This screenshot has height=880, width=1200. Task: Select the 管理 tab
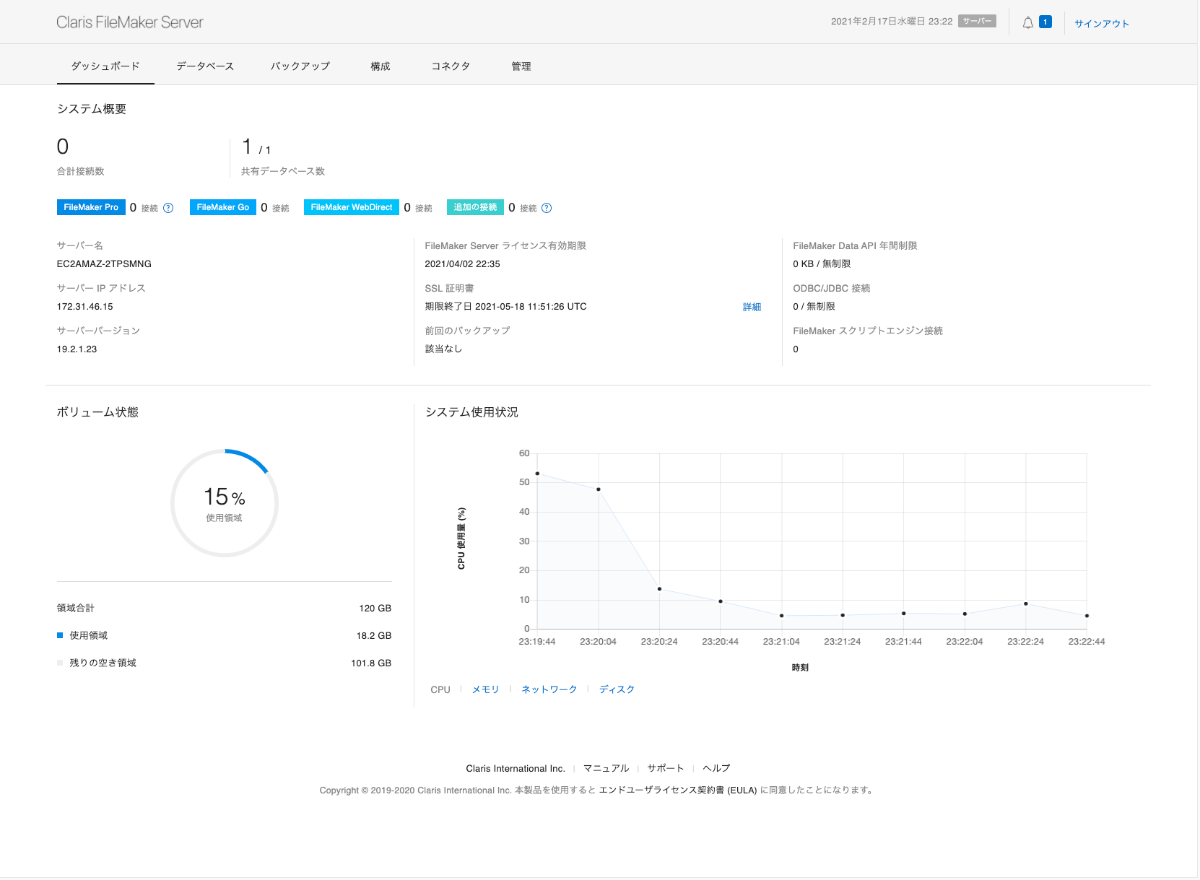pyautogui.click(x=521, y=66)
